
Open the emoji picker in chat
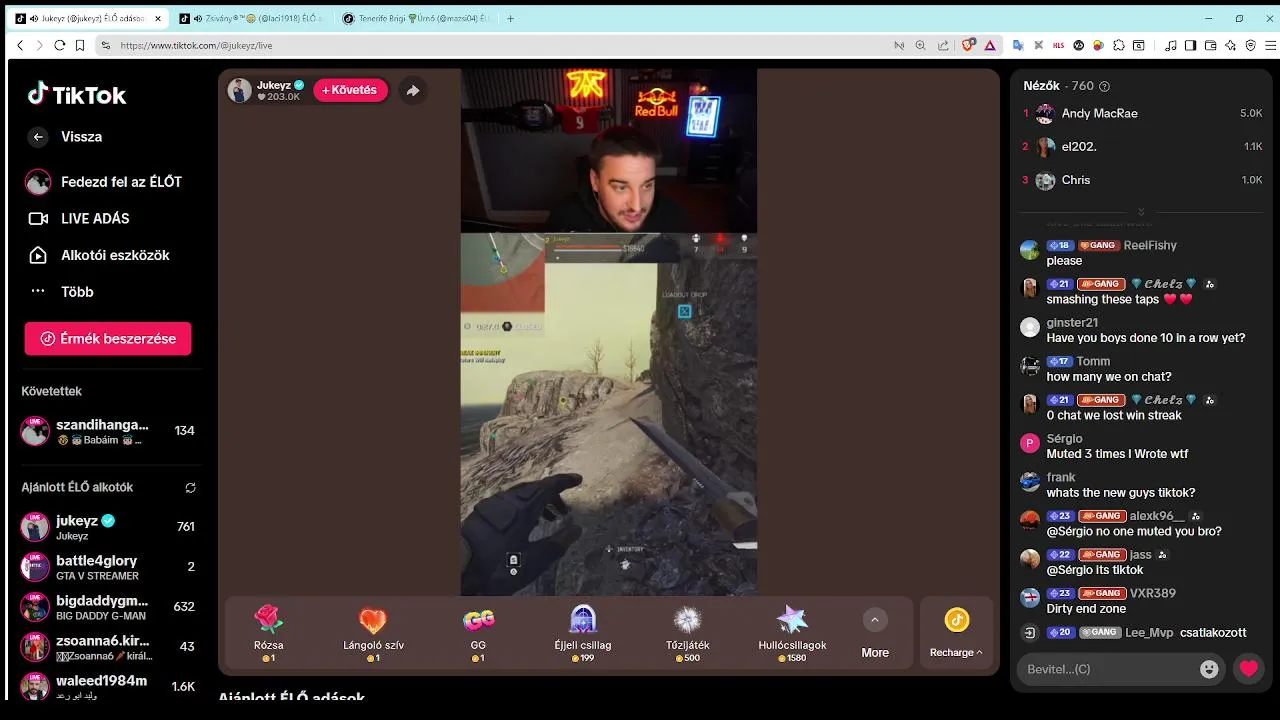coord(1209,669)
